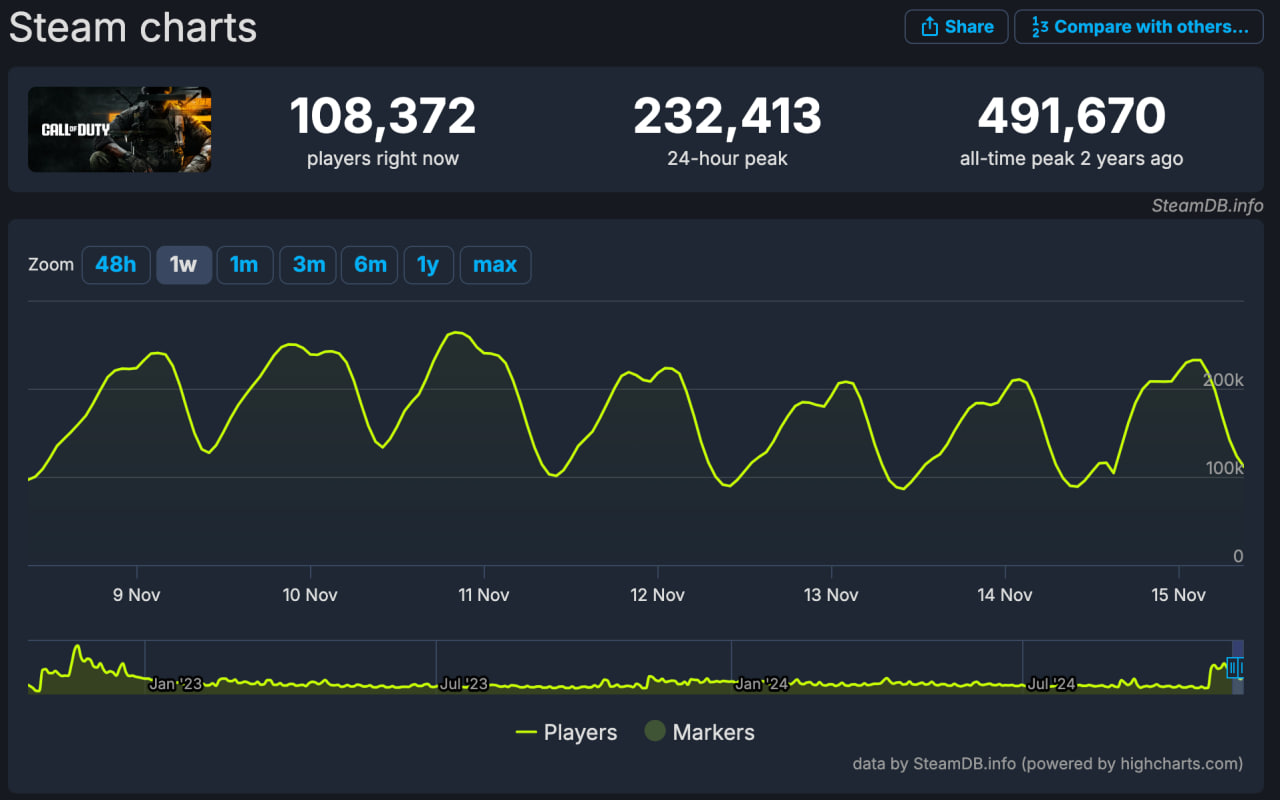The height and width of the screenshot is (800, 1280).
Task: Switch zoom to 3m
Action: [308, 265]
